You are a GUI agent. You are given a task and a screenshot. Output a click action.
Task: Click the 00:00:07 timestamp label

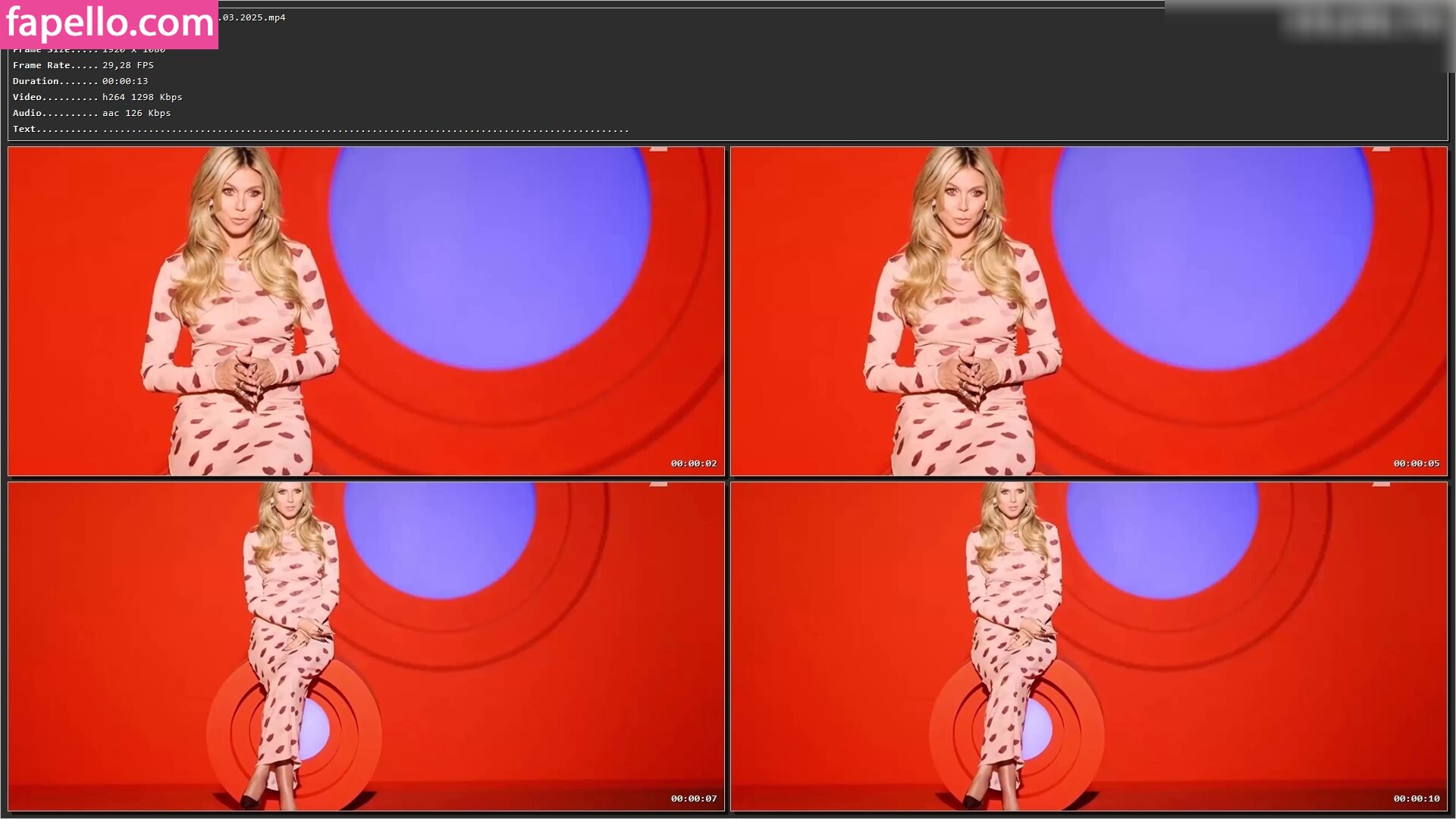693,799
